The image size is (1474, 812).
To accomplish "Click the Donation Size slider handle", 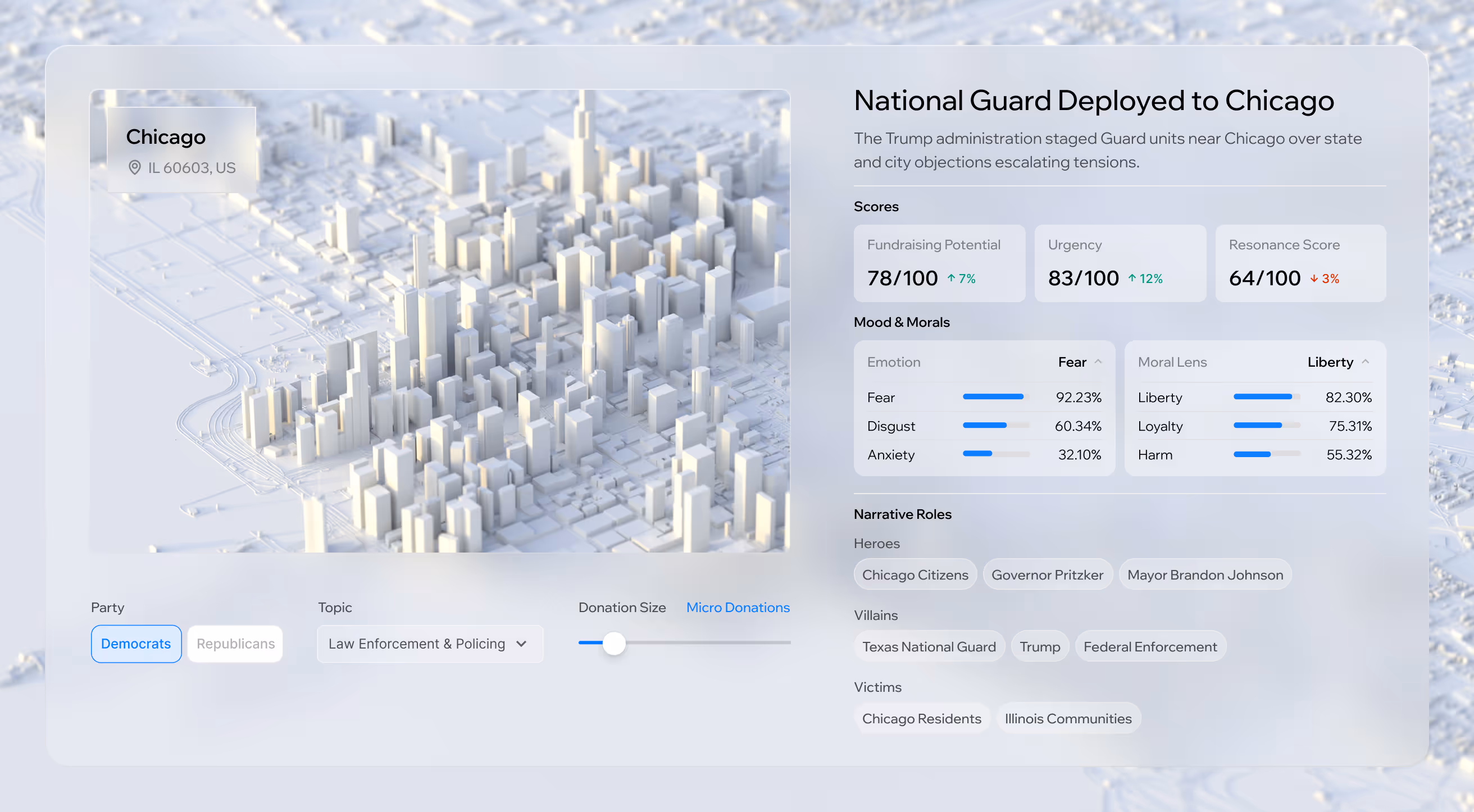I will tap(614, 644).
